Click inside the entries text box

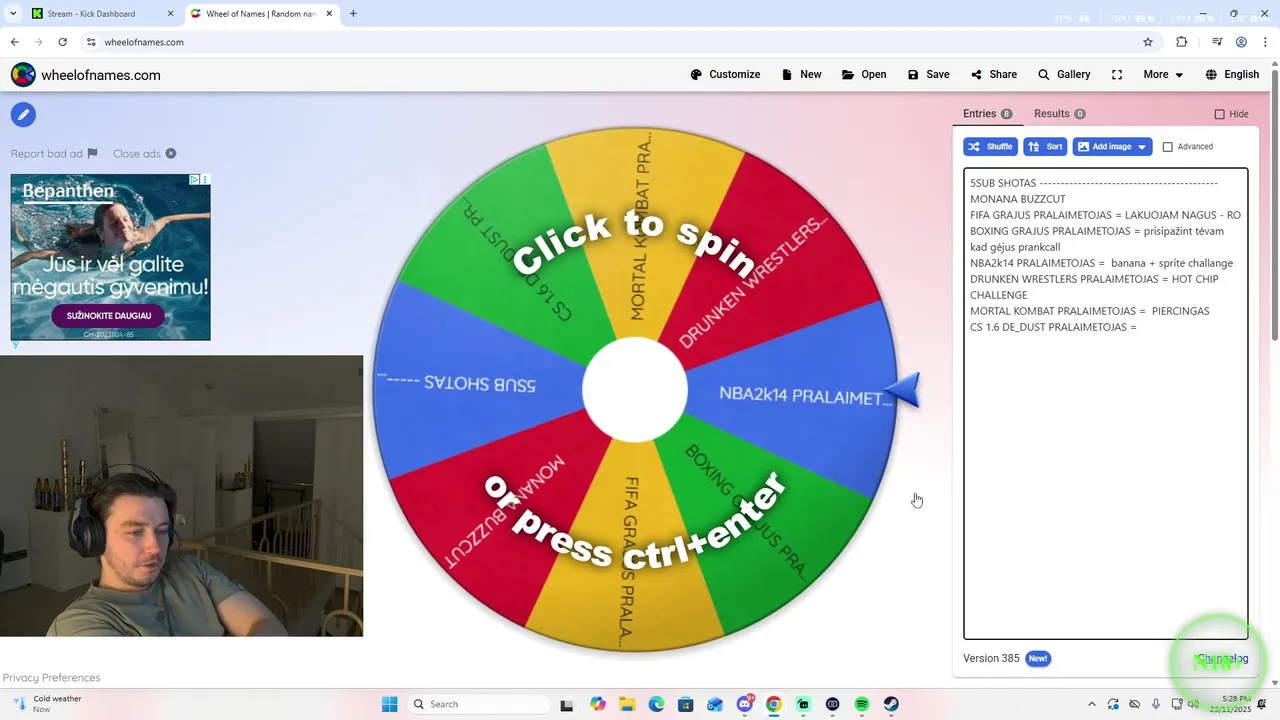(x=1105, y=403)
